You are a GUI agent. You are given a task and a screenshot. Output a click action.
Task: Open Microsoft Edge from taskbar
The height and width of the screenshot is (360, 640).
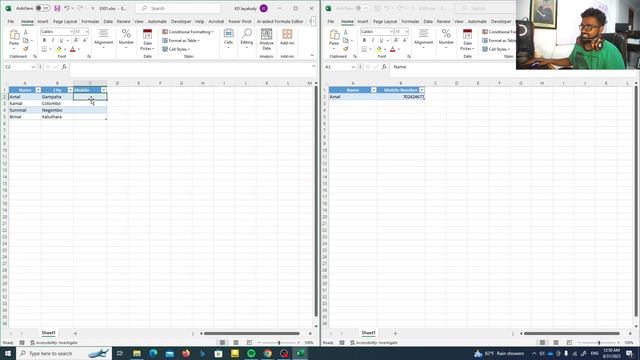pos(153,353)
